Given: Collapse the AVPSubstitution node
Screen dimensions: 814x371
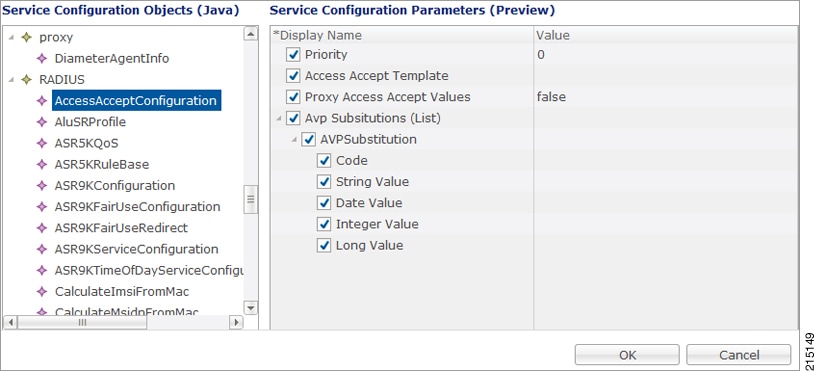Looking at the screenshot, I should click(294, 140).
